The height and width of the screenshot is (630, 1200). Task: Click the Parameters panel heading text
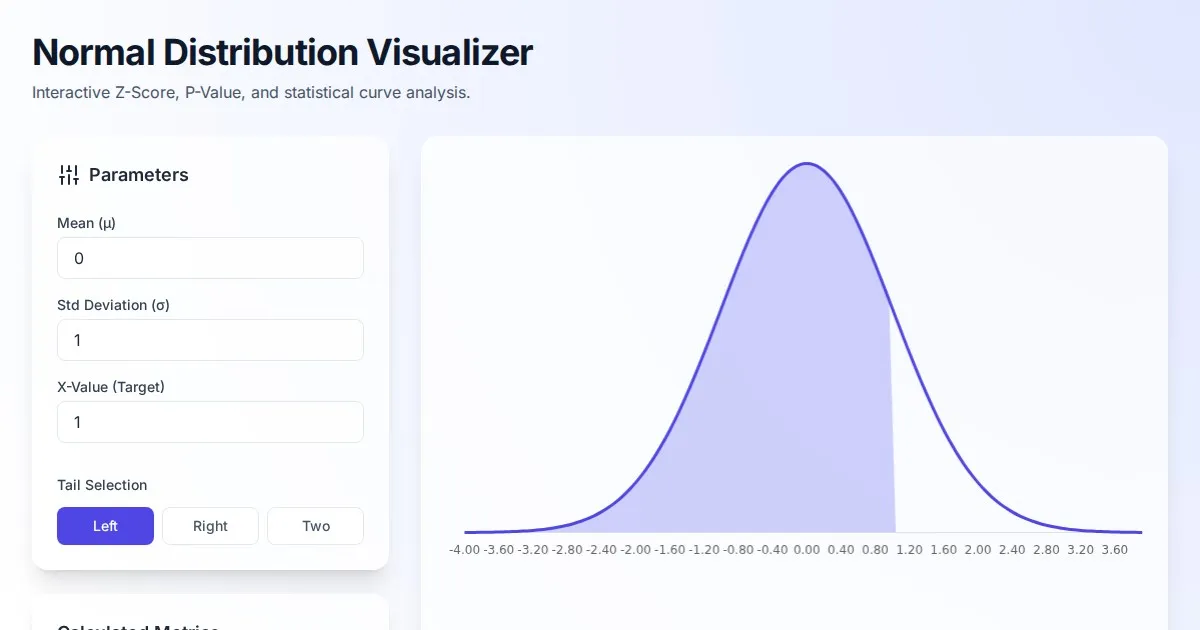pyautogui.click(x=139, y=175)
